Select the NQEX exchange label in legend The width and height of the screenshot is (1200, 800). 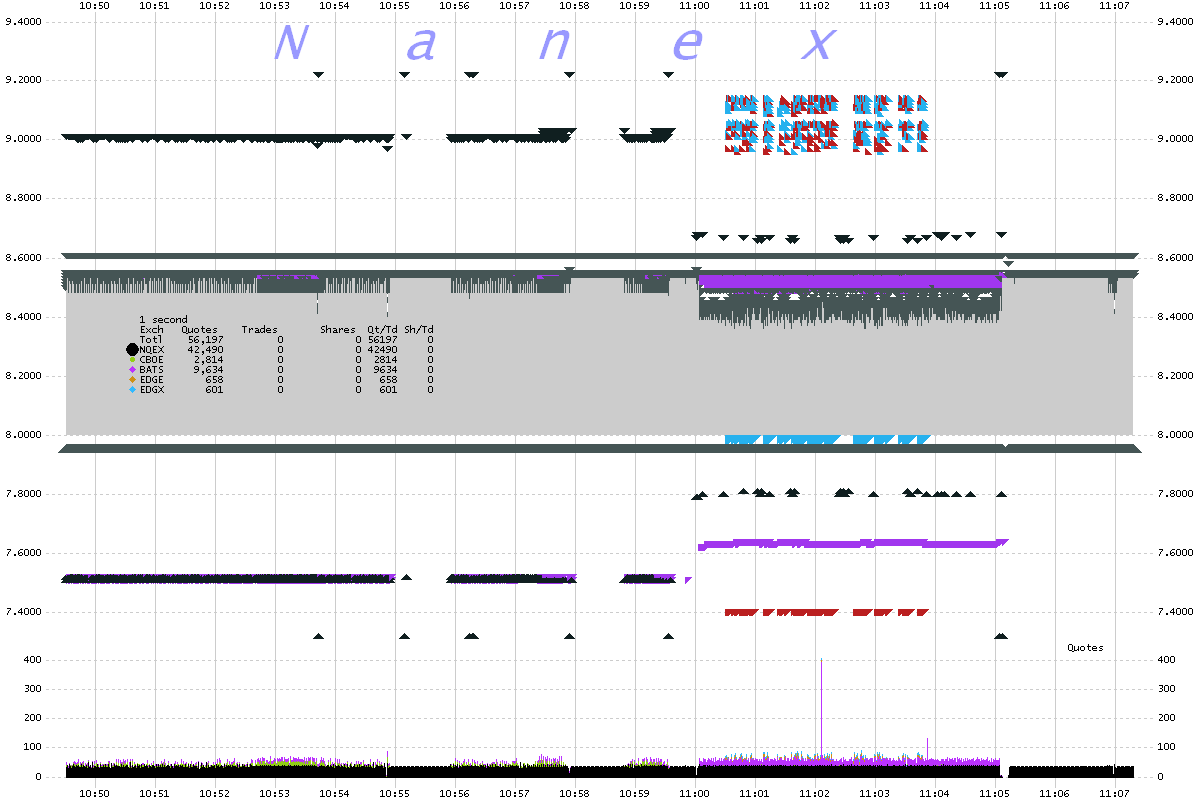pyautogui.click(x=152, y=349)
